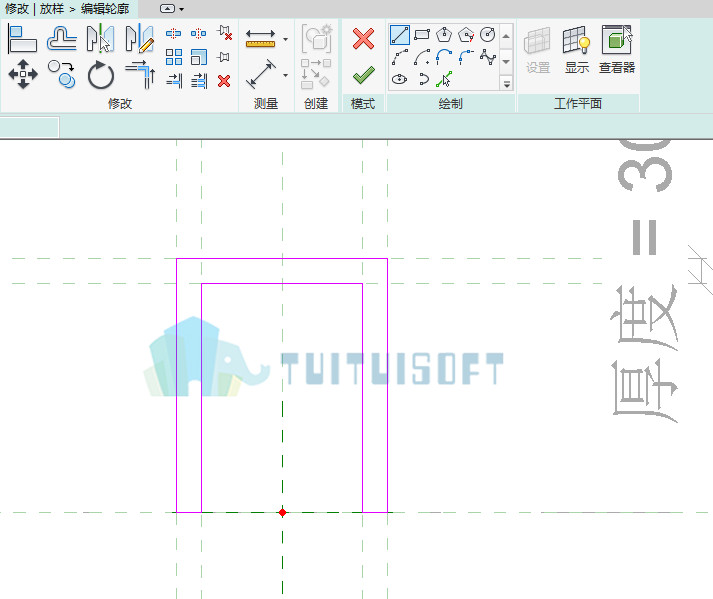Select the Pick Lines tool
Image resolution: width=713 pixels, height=599 pixels.
[444, 79]
